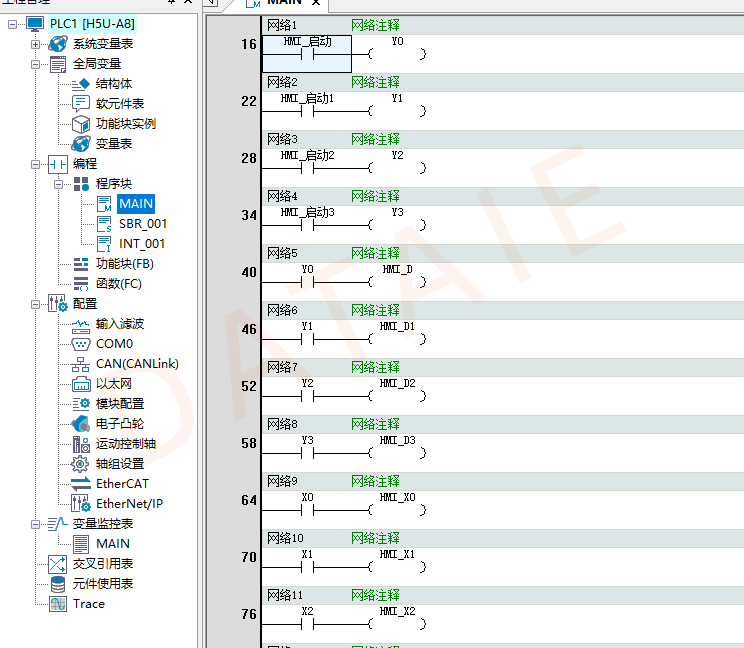Click the PLC1 [H5U-A8] label

point(93,24)
